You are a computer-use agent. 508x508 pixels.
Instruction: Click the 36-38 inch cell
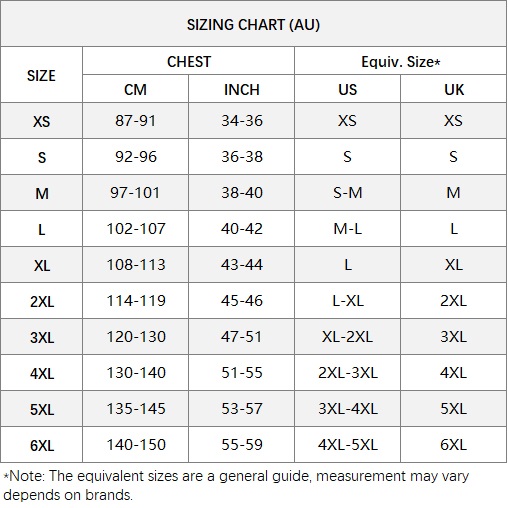(242, 157)
